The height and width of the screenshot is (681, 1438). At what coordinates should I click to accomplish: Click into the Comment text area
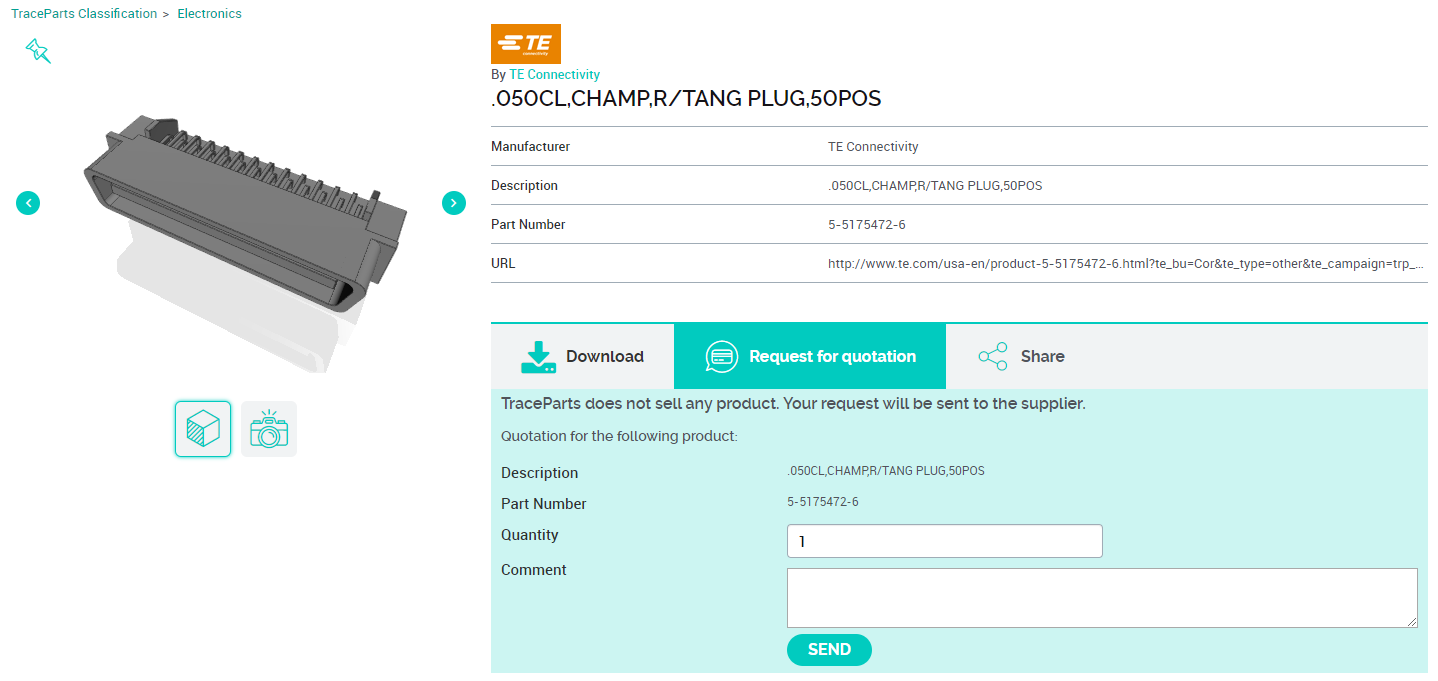[1101, 598]
